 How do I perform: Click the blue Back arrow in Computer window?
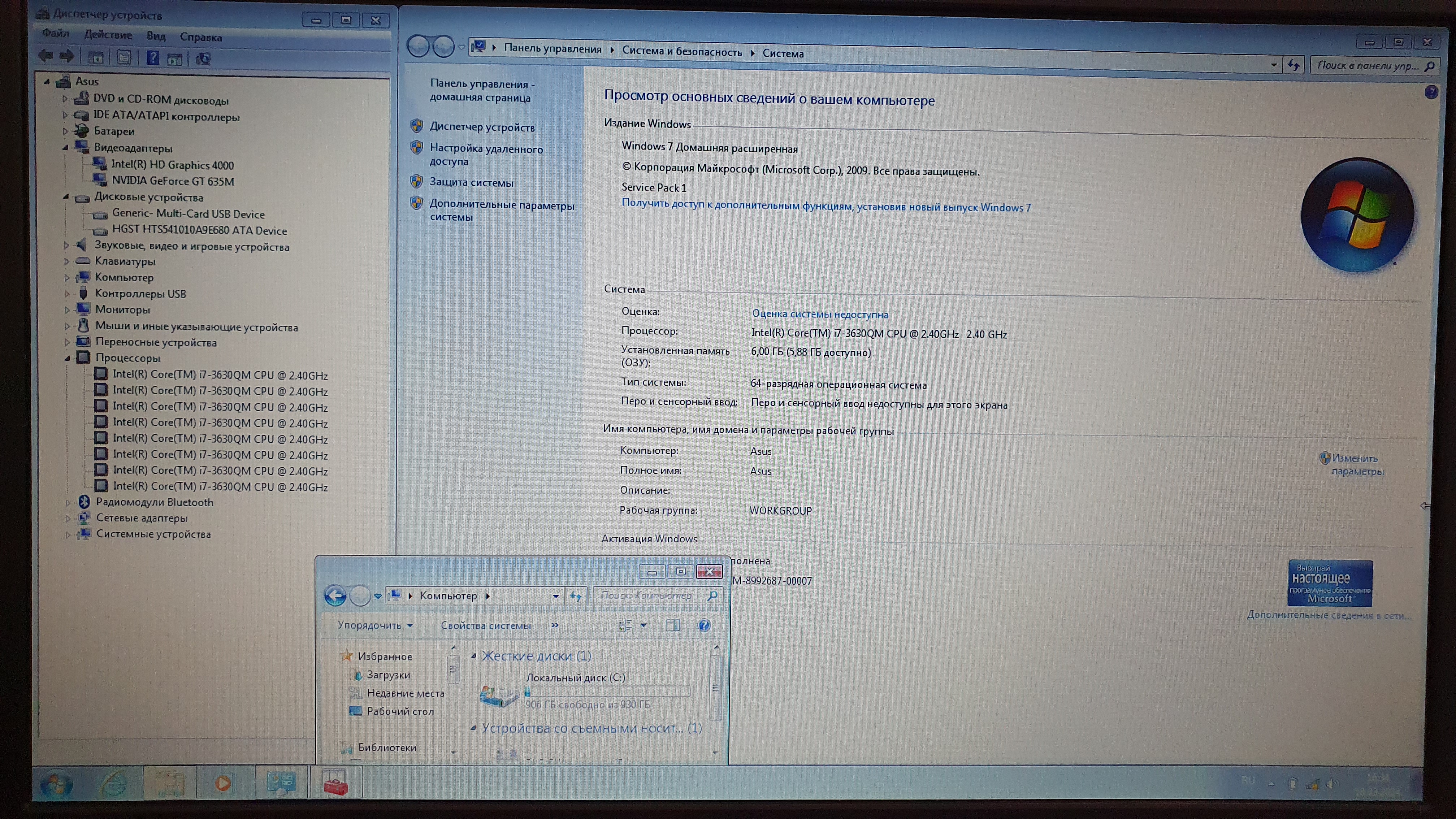tap(335, 595)
